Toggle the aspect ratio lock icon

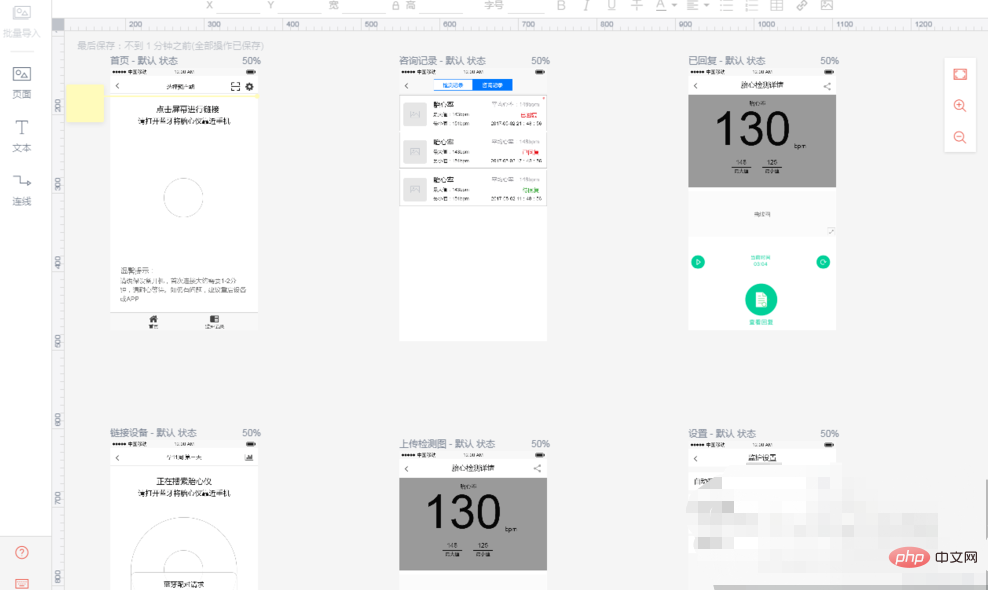(395, 5)
